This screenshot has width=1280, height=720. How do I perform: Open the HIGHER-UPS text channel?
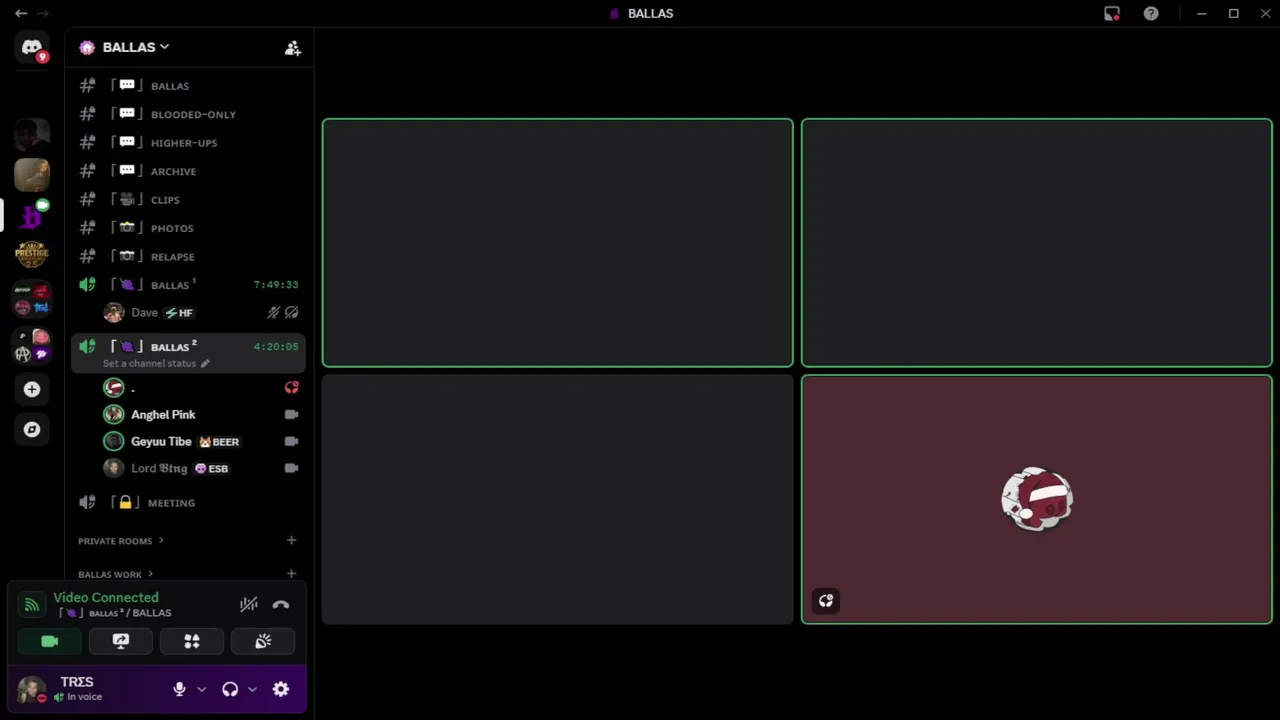[x=188, y=143]
